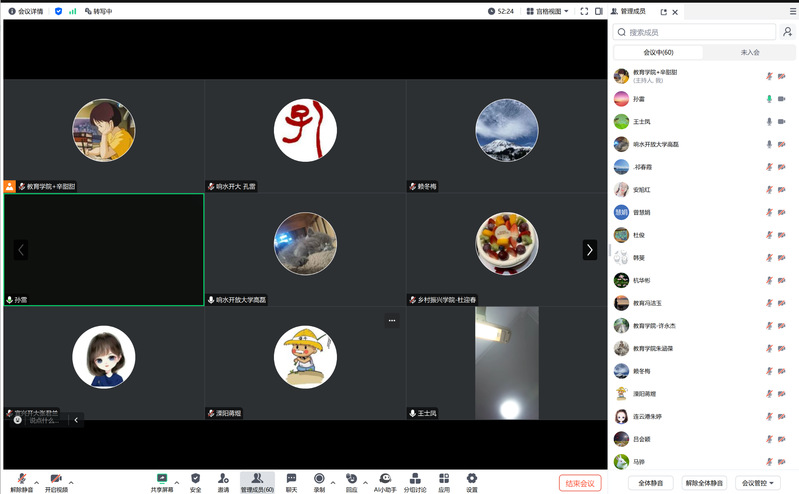Viewport: 799px width, 494px height.
Task: Click the Invite (邀请) icon
Action: (223, 482)
